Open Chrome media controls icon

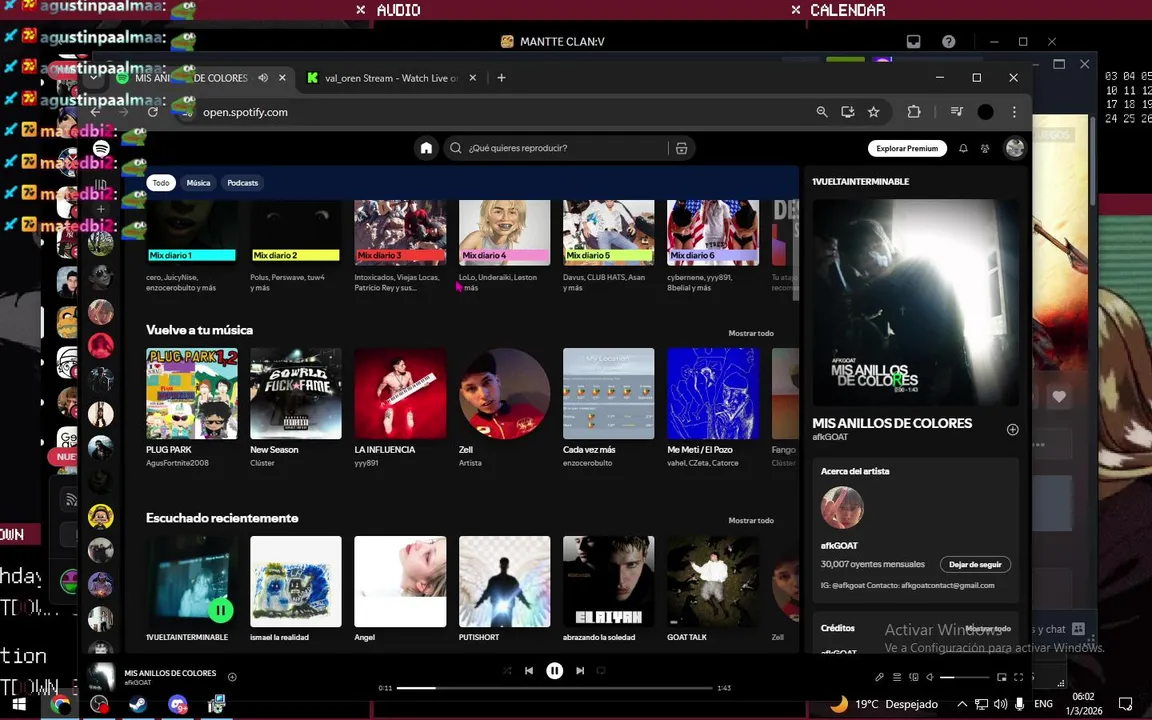click(x=957, y=112)
